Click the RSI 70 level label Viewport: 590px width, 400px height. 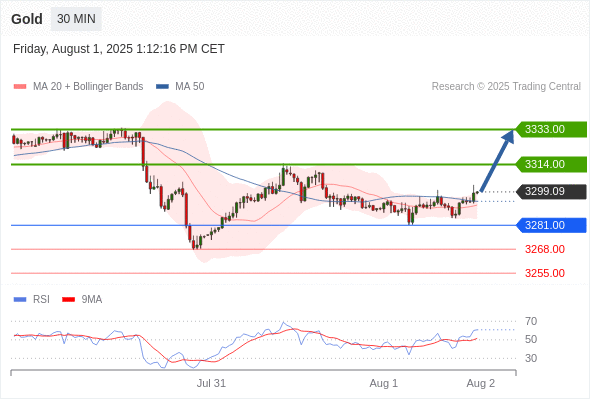tap(531, 321)
